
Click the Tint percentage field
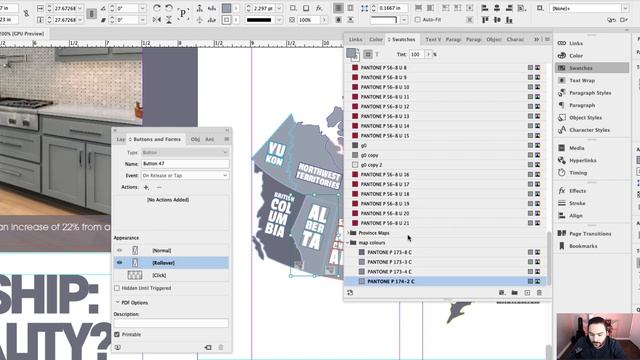(416, 54)
